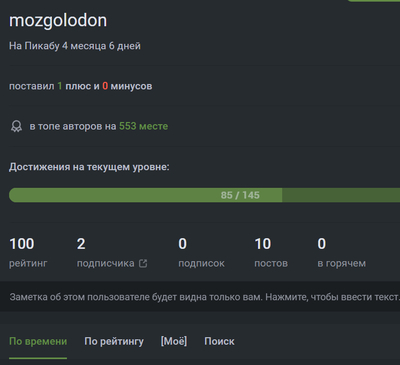Click the 85 / 145 progress bar
The width and height of the screenshot is (400, 365).
pos(204,195)
